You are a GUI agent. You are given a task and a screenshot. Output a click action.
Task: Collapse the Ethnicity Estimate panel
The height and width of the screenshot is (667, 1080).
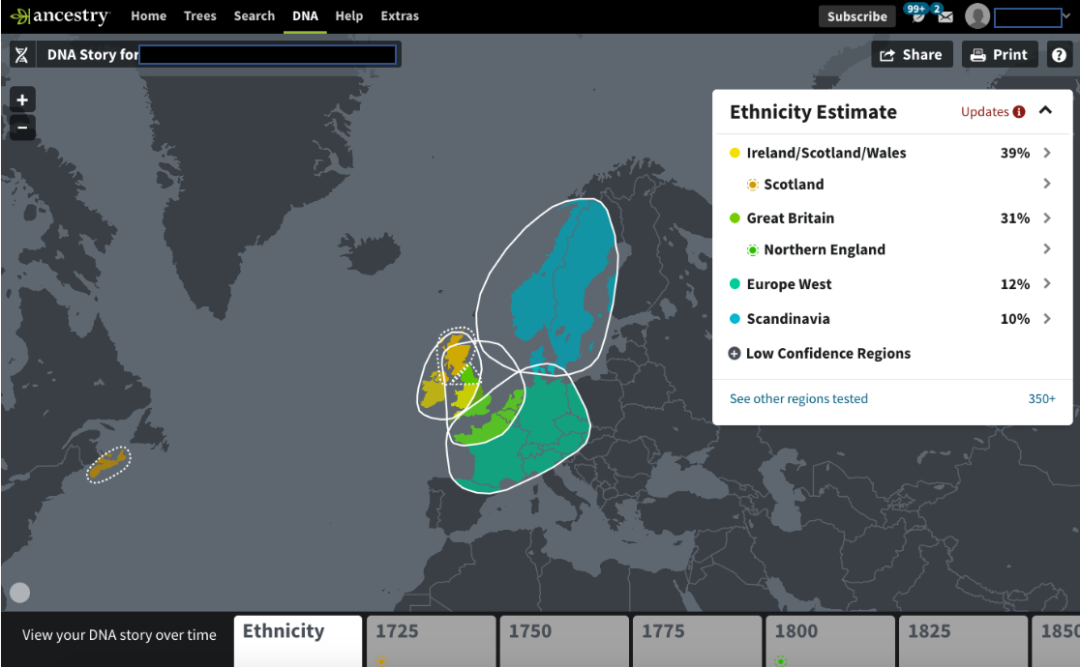1047,111
